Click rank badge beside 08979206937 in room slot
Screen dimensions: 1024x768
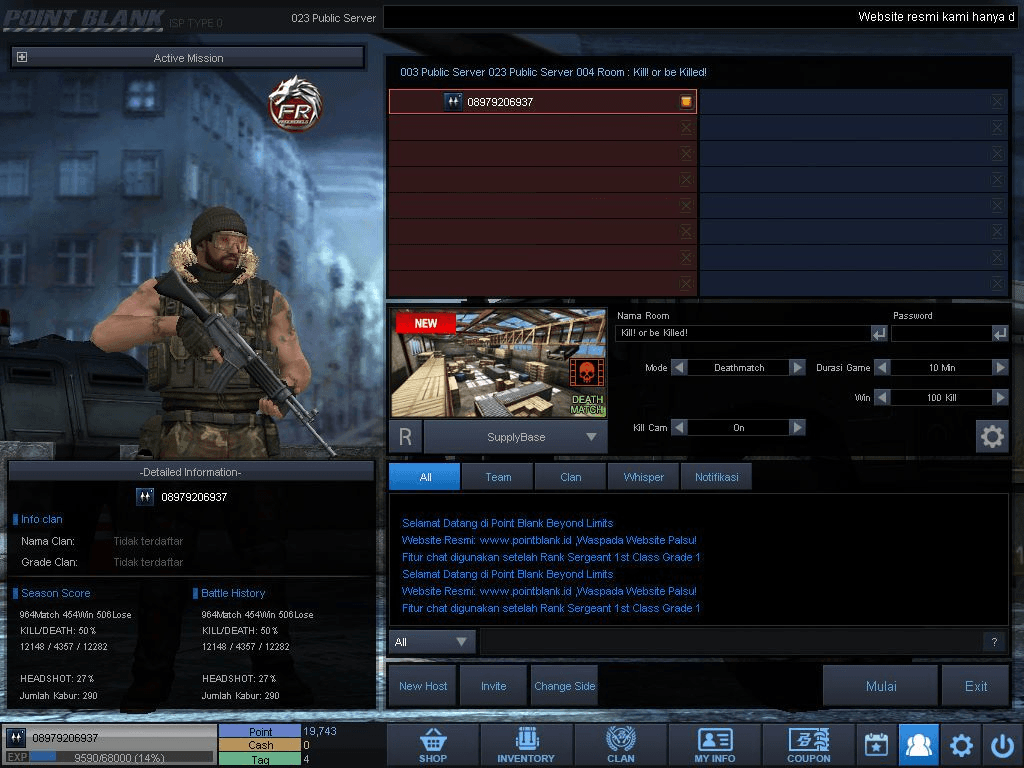point(453,101)
